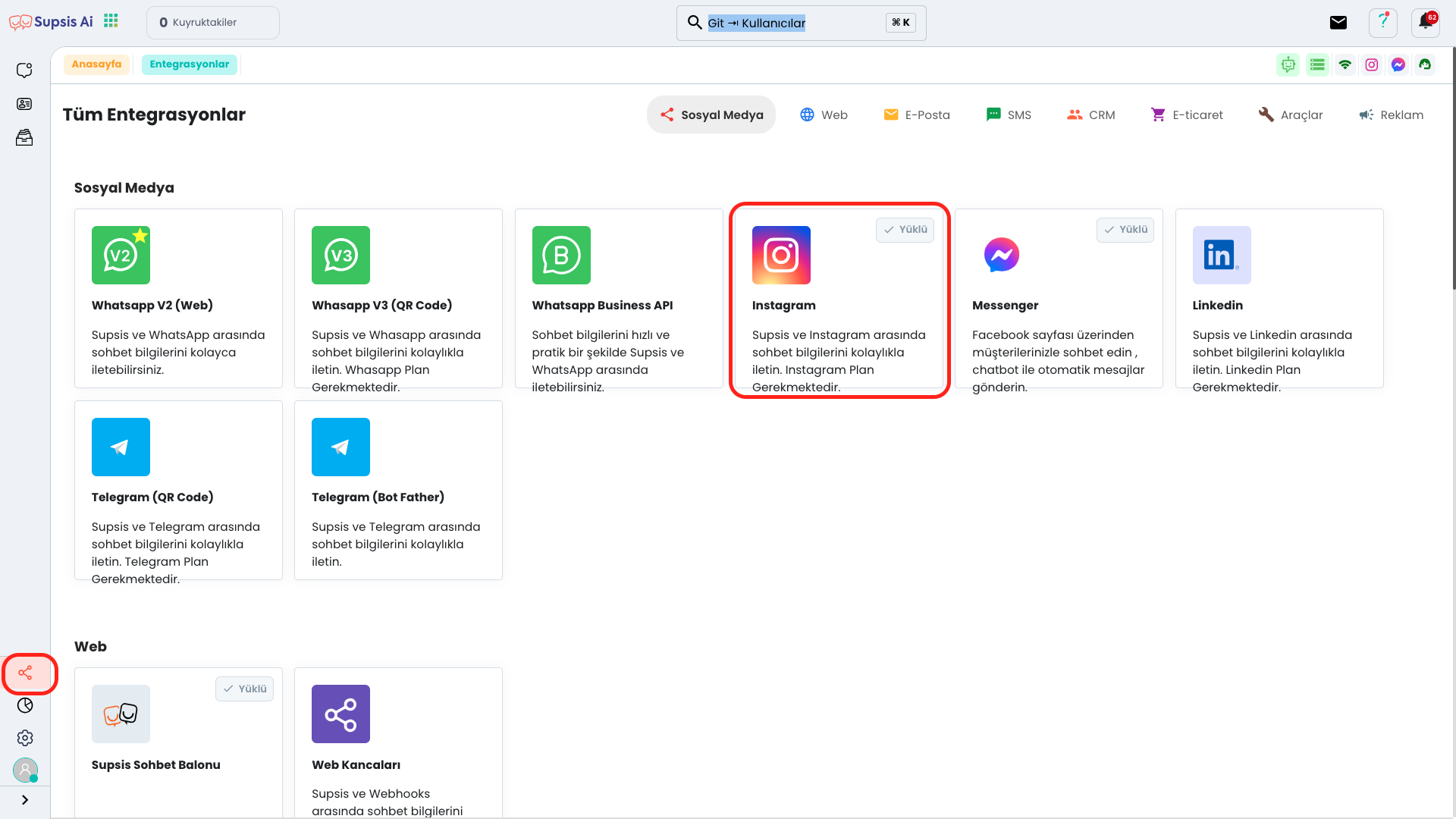The image size is (1456, 819).
Task: Switch to the E-ticaret category tab
Action: 1187,115
